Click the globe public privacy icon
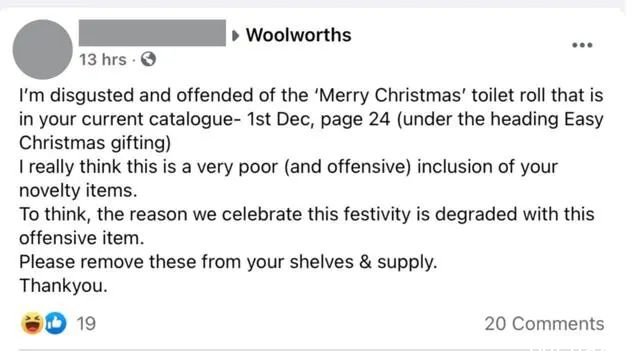 tap(148, 60)
